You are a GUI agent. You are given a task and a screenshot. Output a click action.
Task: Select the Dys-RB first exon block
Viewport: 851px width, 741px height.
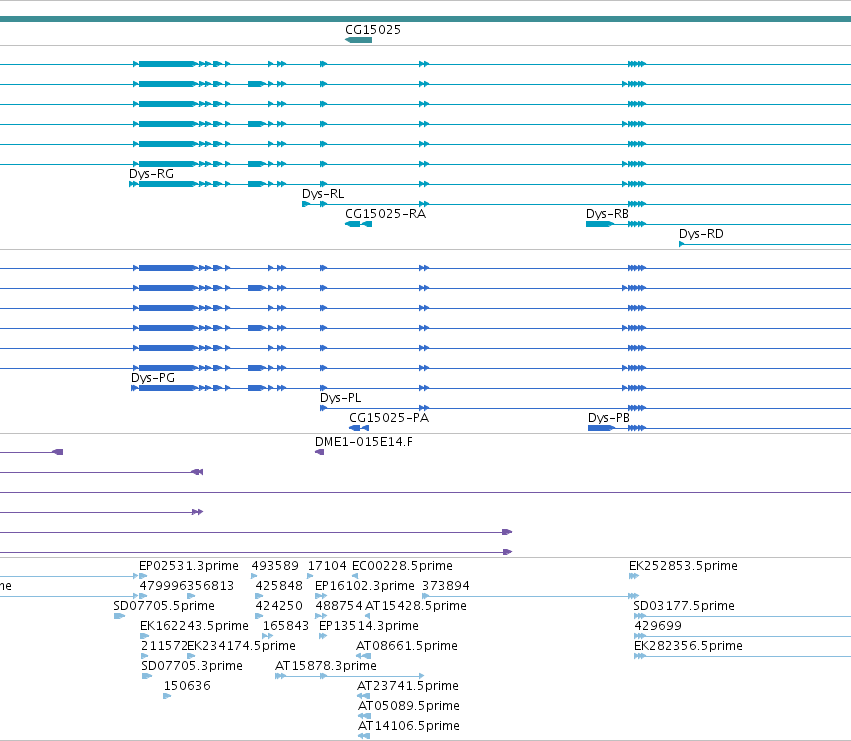pos(599,224)
